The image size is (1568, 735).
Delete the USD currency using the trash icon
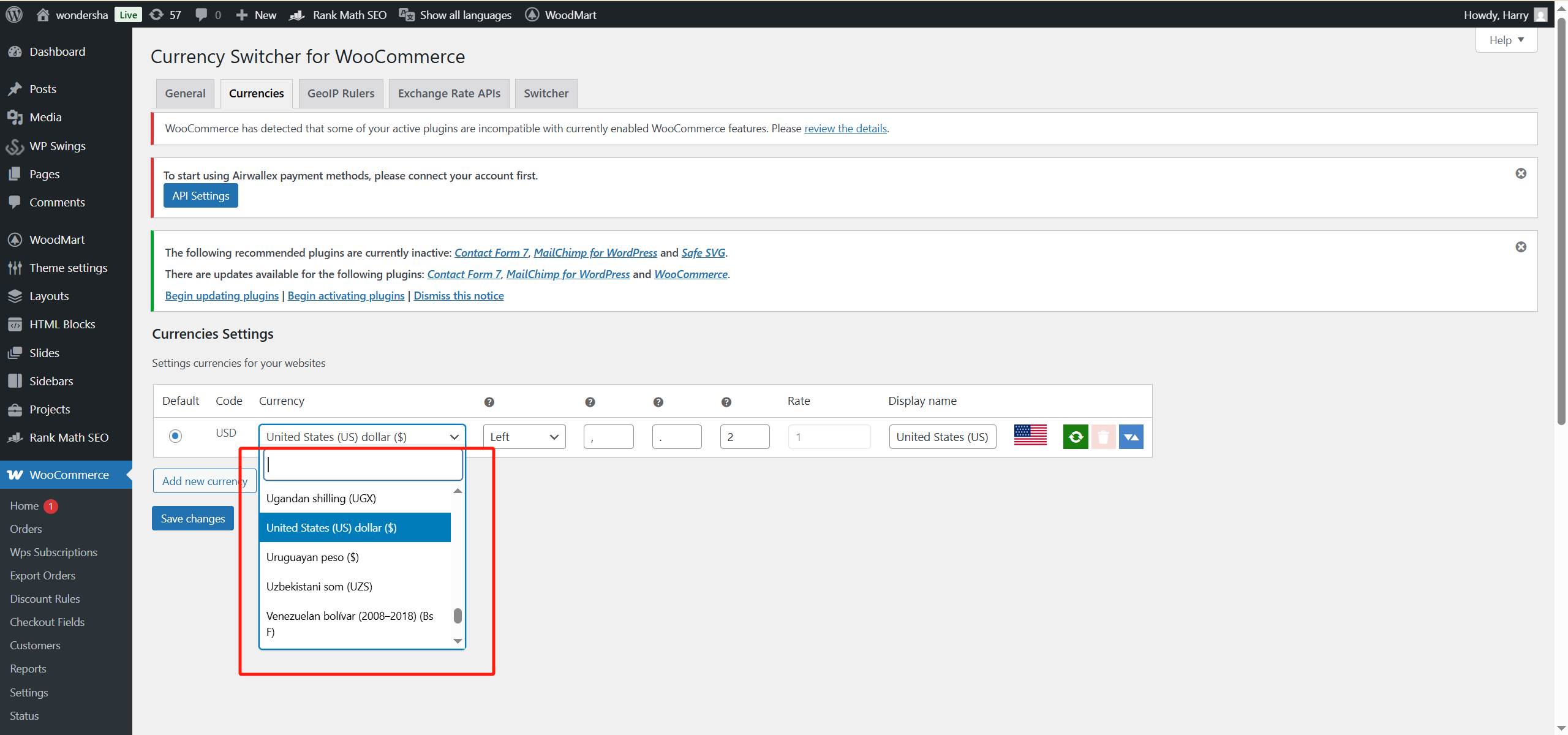(1104, 436)
